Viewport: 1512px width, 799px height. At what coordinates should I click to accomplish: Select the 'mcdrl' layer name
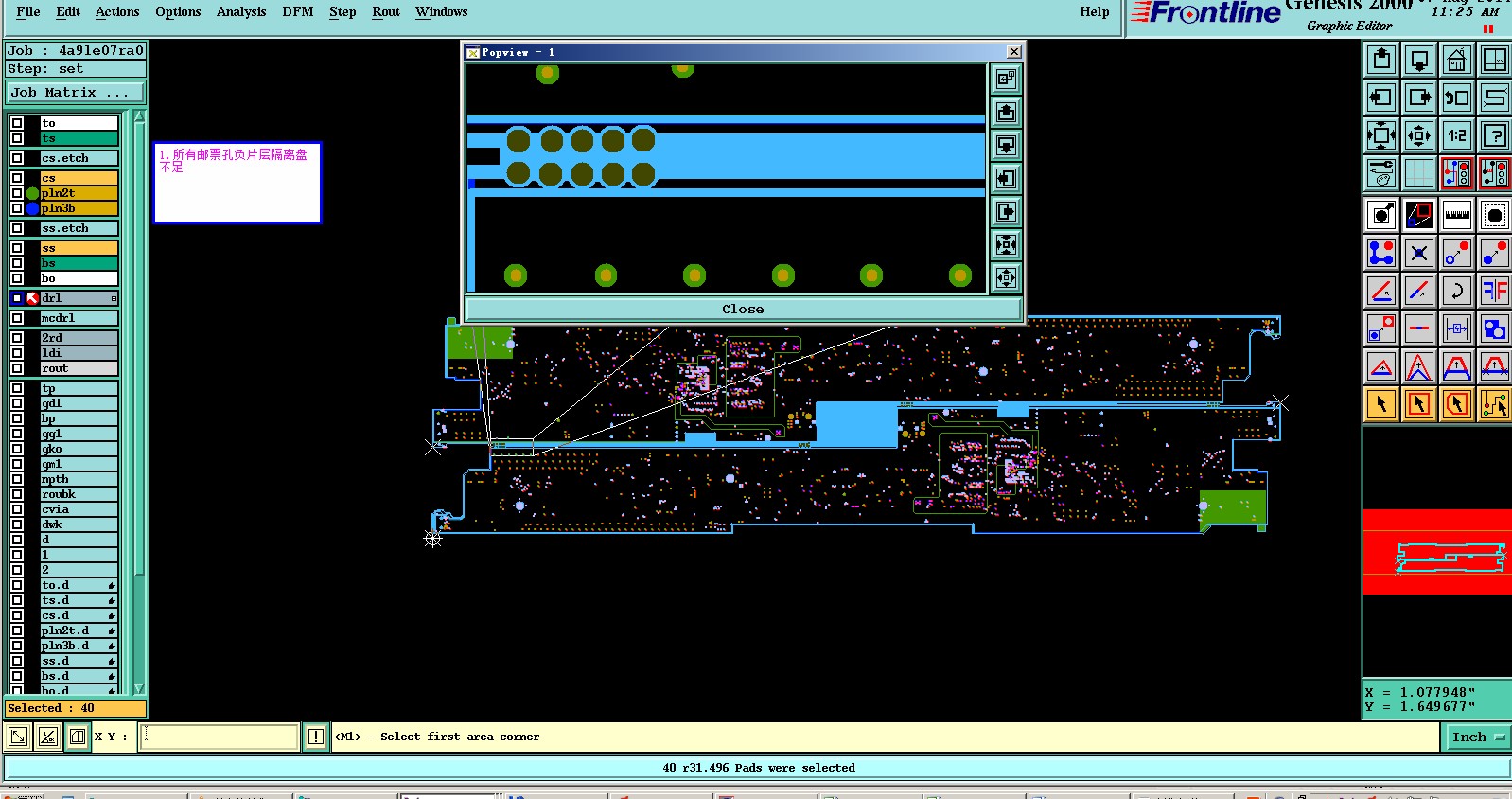coord(79,318)
